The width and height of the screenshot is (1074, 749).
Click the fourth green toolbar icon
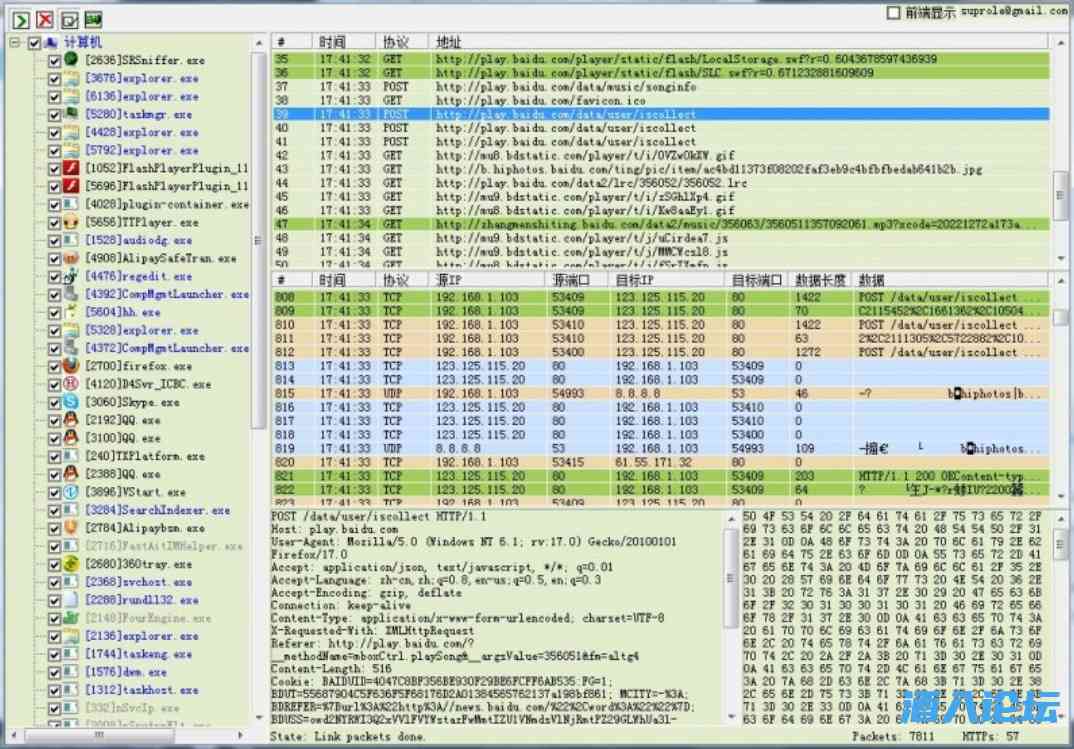[94, 19]
